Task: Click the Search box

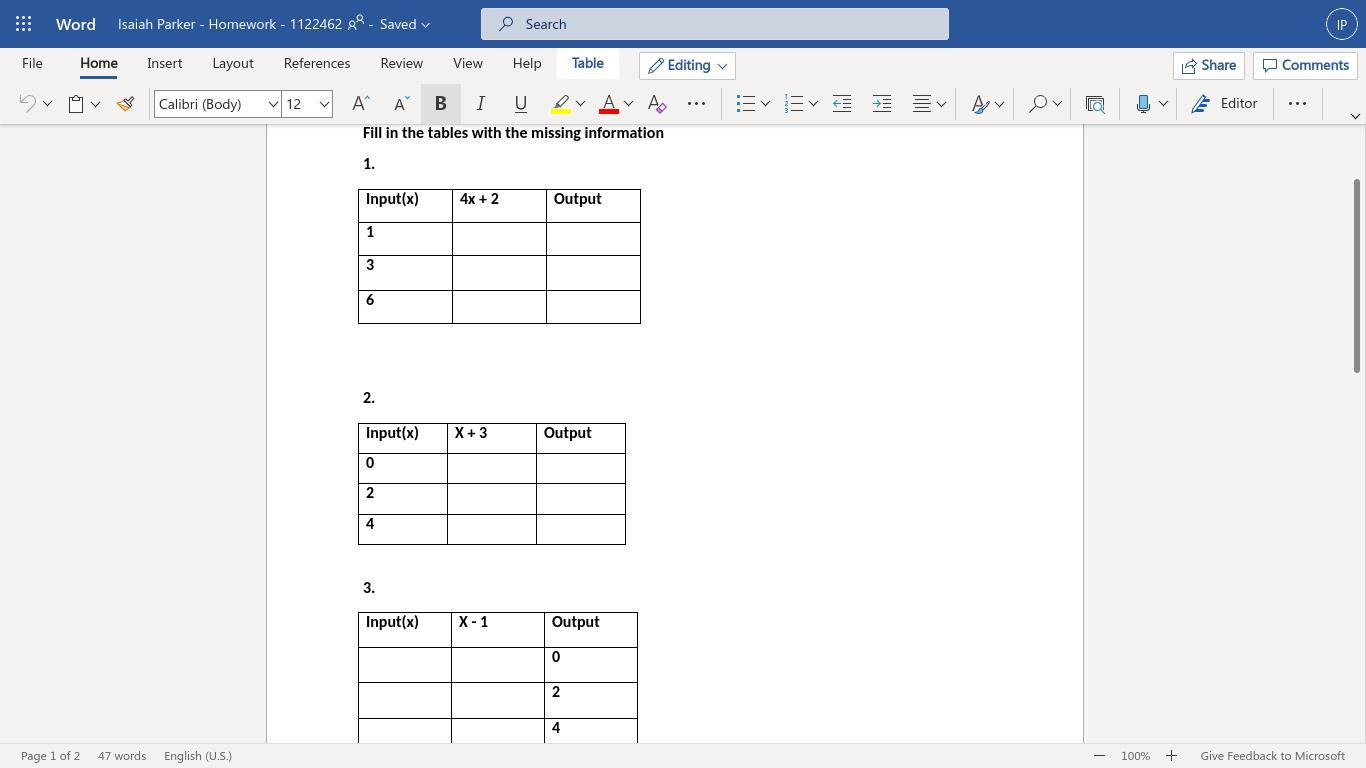Action: pyautogui.click(x=715, y=24)
